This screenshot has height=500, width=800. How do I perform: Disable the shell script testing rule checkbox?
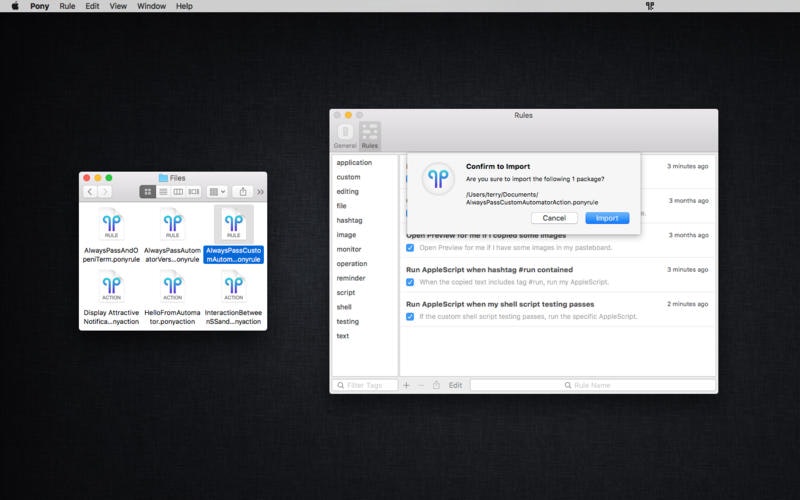[411, 316]
